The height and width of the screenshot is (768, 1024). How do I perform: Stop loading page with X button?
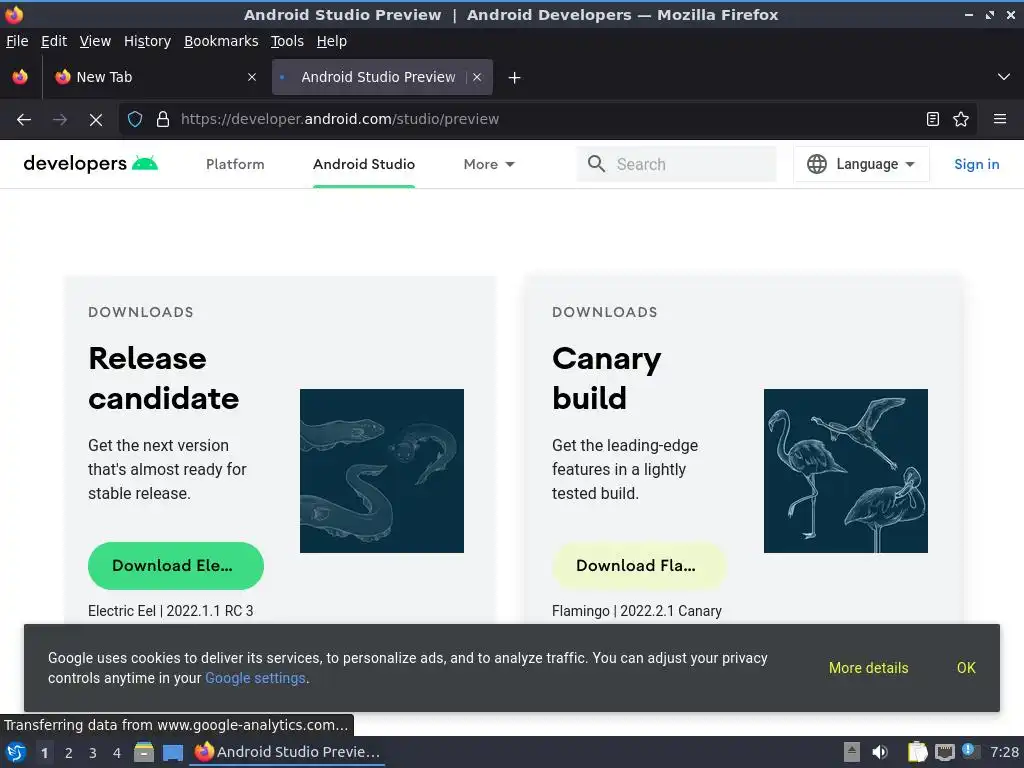pyautogui.click(x=95, y=120)
